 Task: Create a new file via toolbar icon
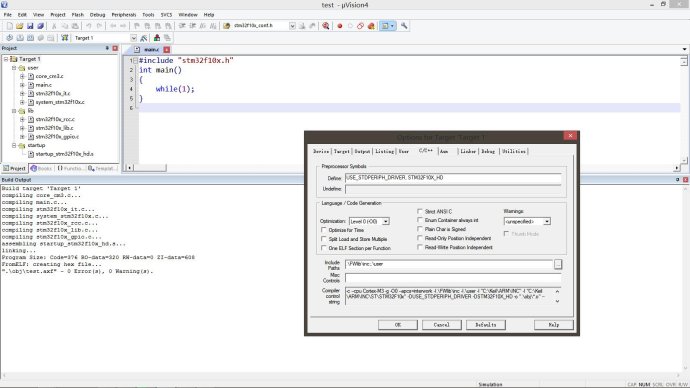click(x=9, y=26)
